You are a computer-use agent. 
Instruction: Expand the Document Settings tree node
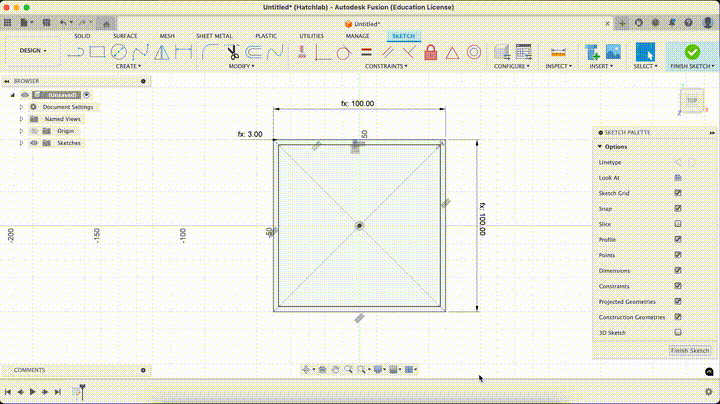click(x=21, y=107)
